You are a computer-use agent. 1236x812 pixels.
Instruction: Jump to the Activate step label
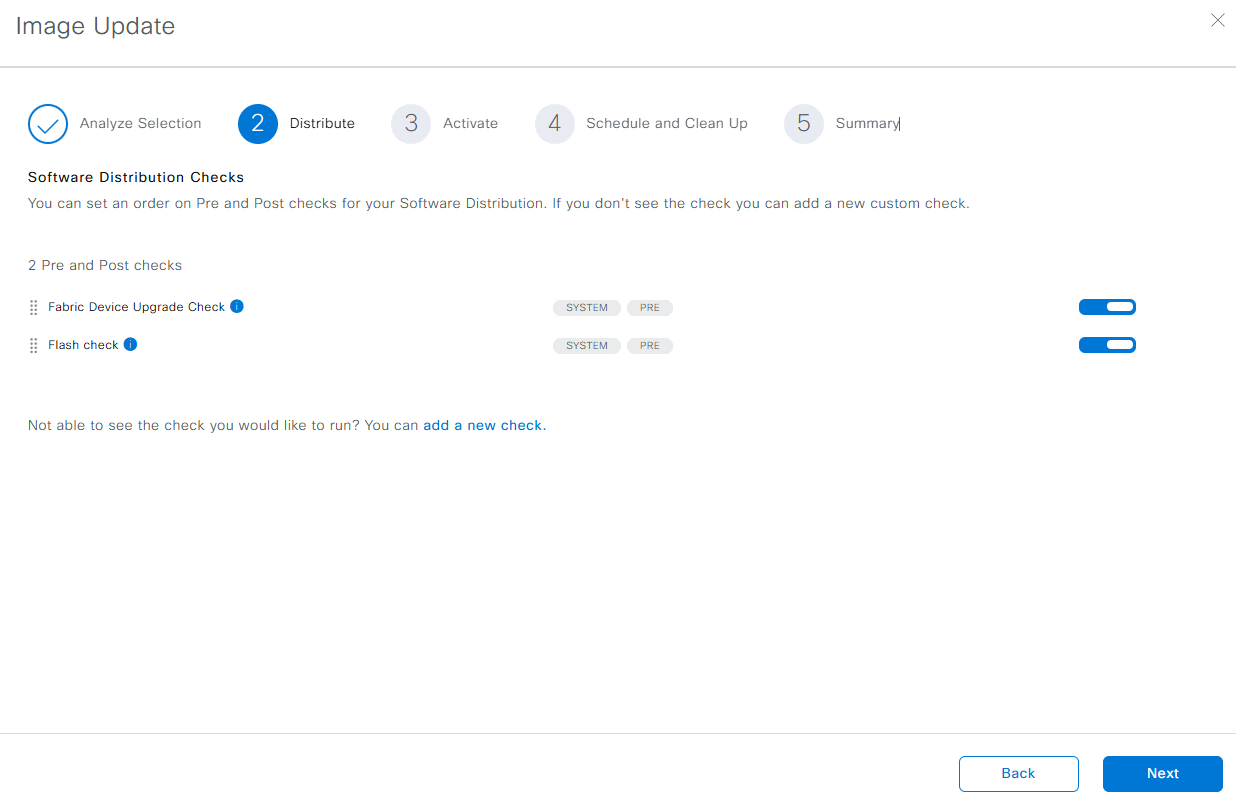point(470,123)
